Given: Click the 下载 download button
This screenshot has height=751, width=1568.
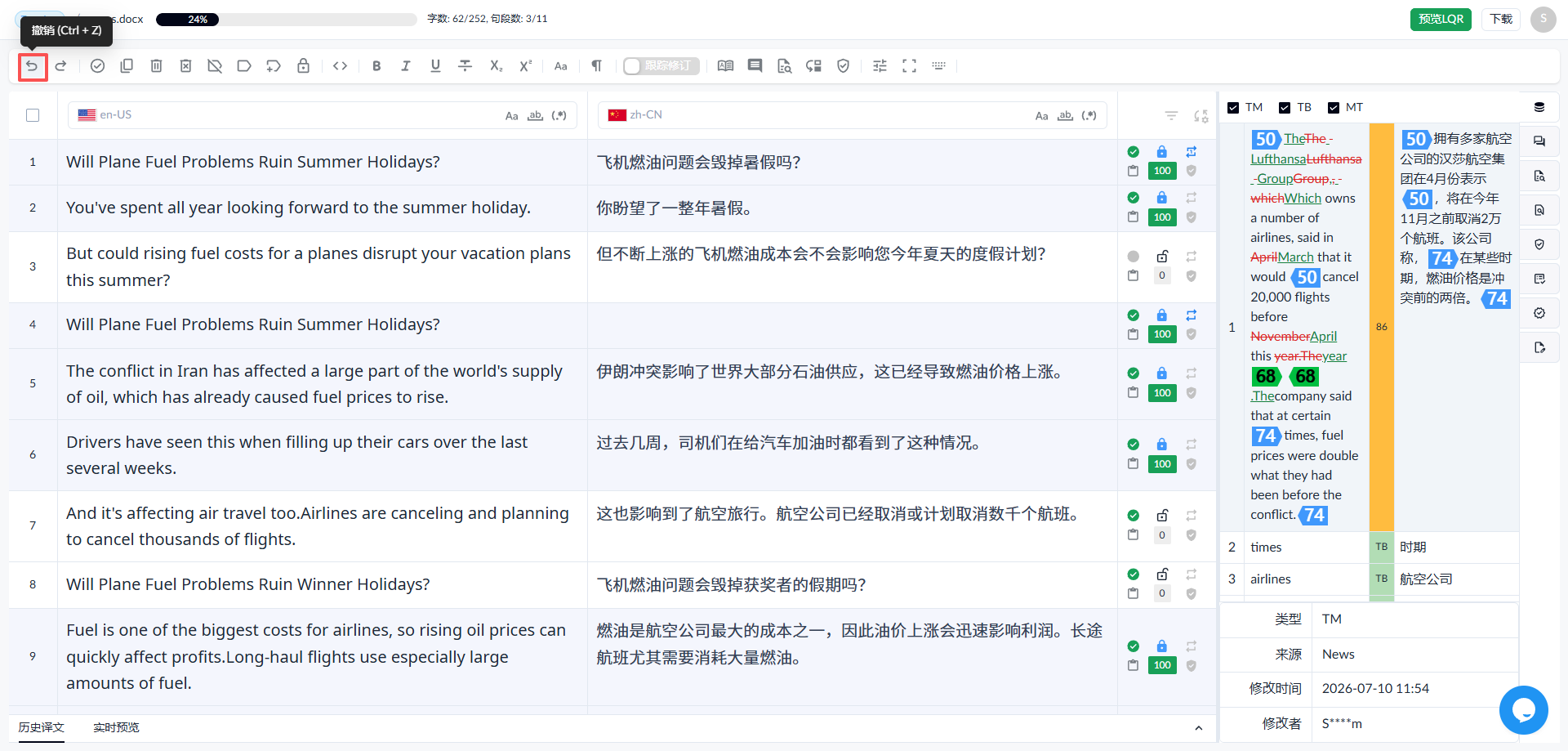Looking at the screenshot, I should pyautogui.click(x=1501, y=19).
